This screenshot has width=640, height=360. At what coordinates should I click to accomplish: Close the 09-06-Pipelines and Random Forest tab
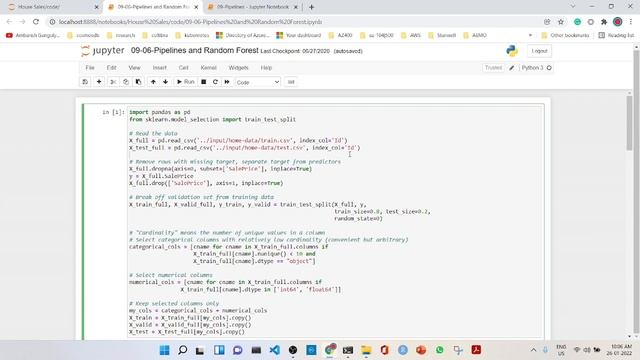tap(196, 7)
